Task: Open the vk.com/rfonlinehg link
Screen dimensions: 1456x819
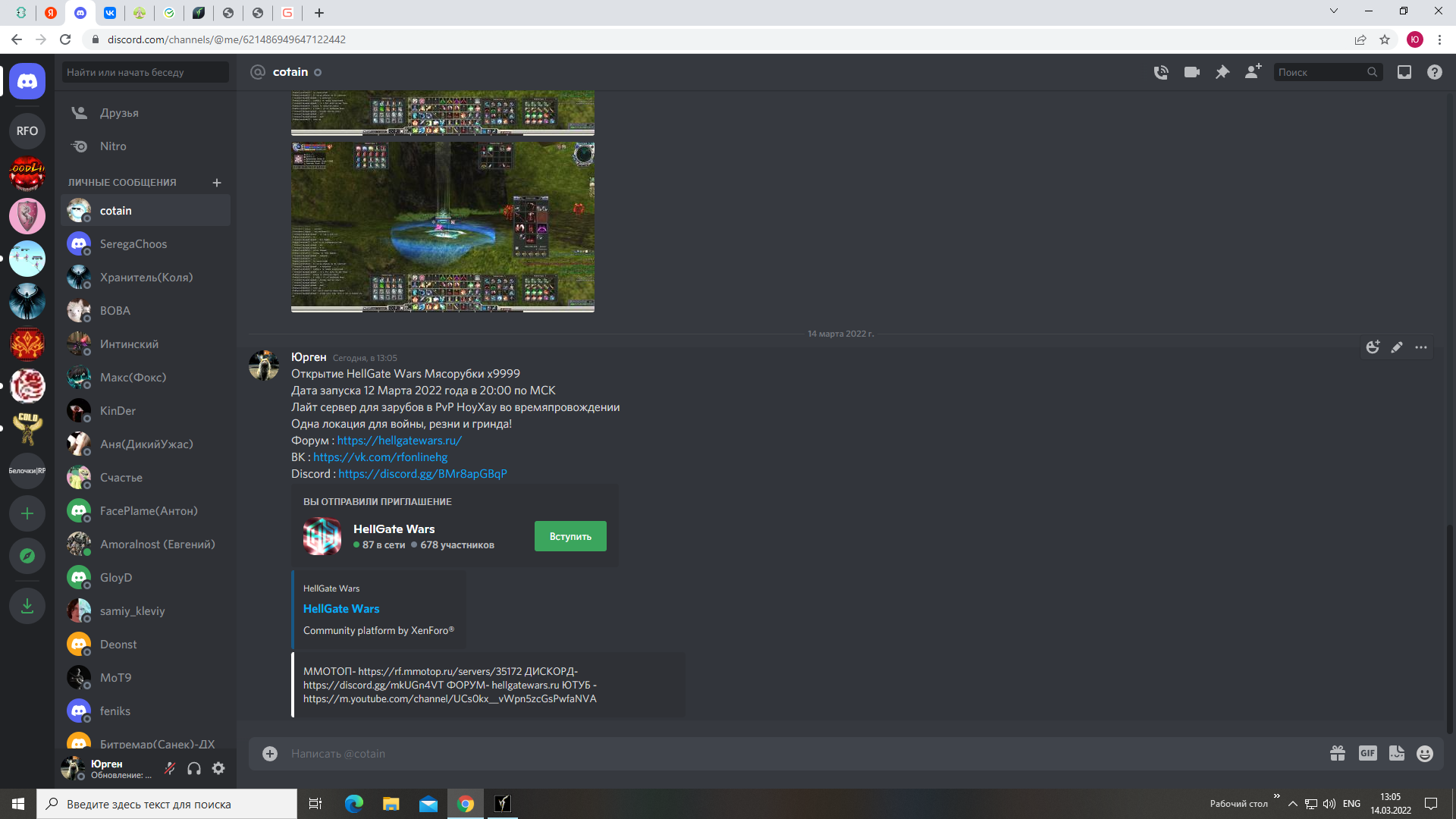Action: (380, 457)
